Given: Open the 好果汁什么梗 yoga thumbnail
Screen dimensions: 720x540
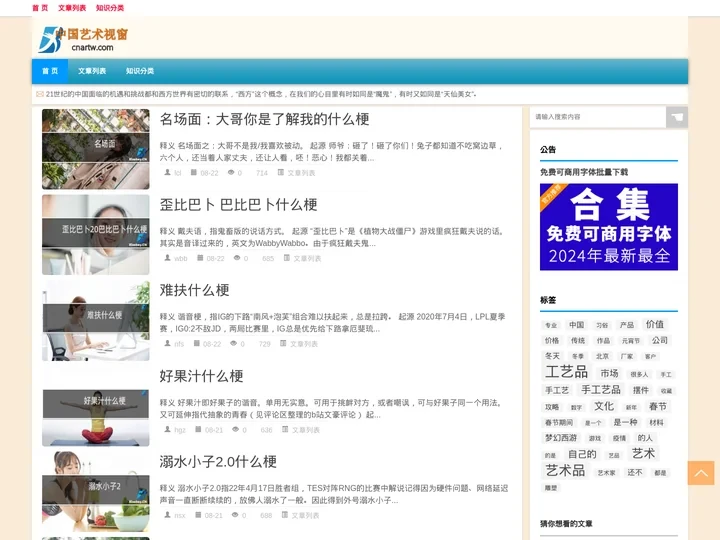Looking at the screenshot, I should pyautogui.click(x=96, y=406).
